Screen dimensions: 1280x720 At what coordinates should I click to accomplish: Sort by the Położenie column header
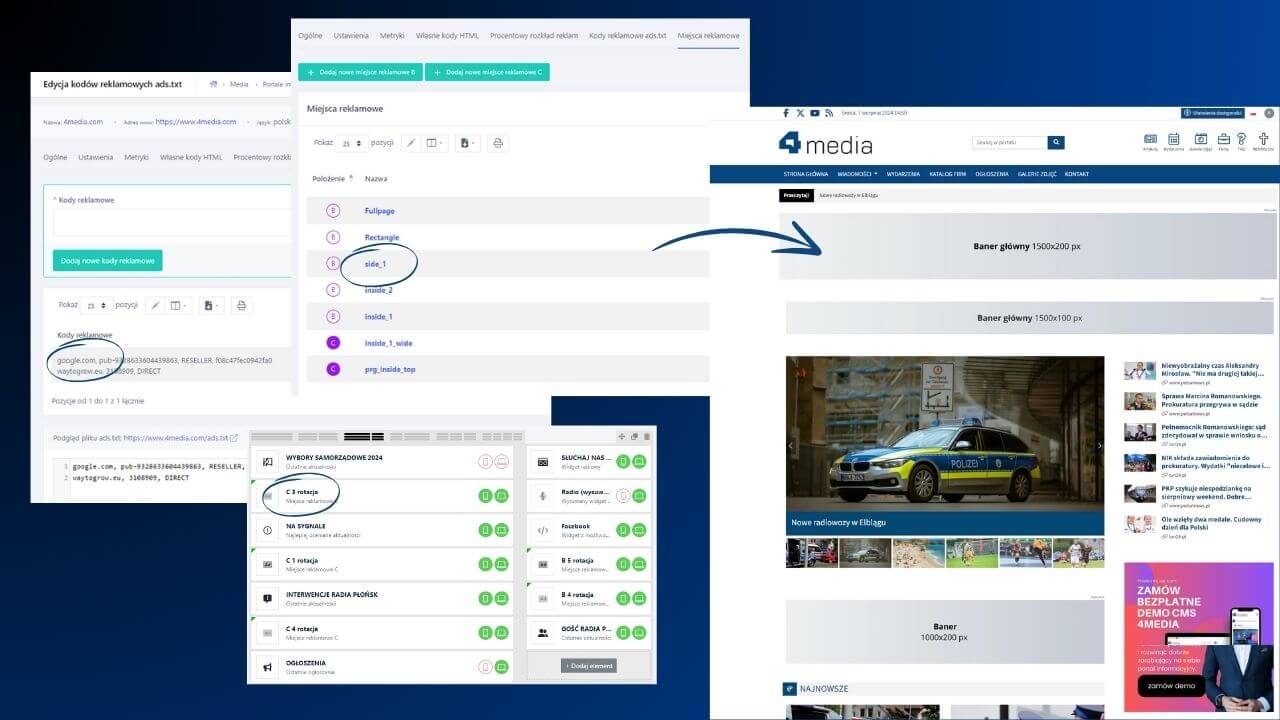[x=333, y=178]
